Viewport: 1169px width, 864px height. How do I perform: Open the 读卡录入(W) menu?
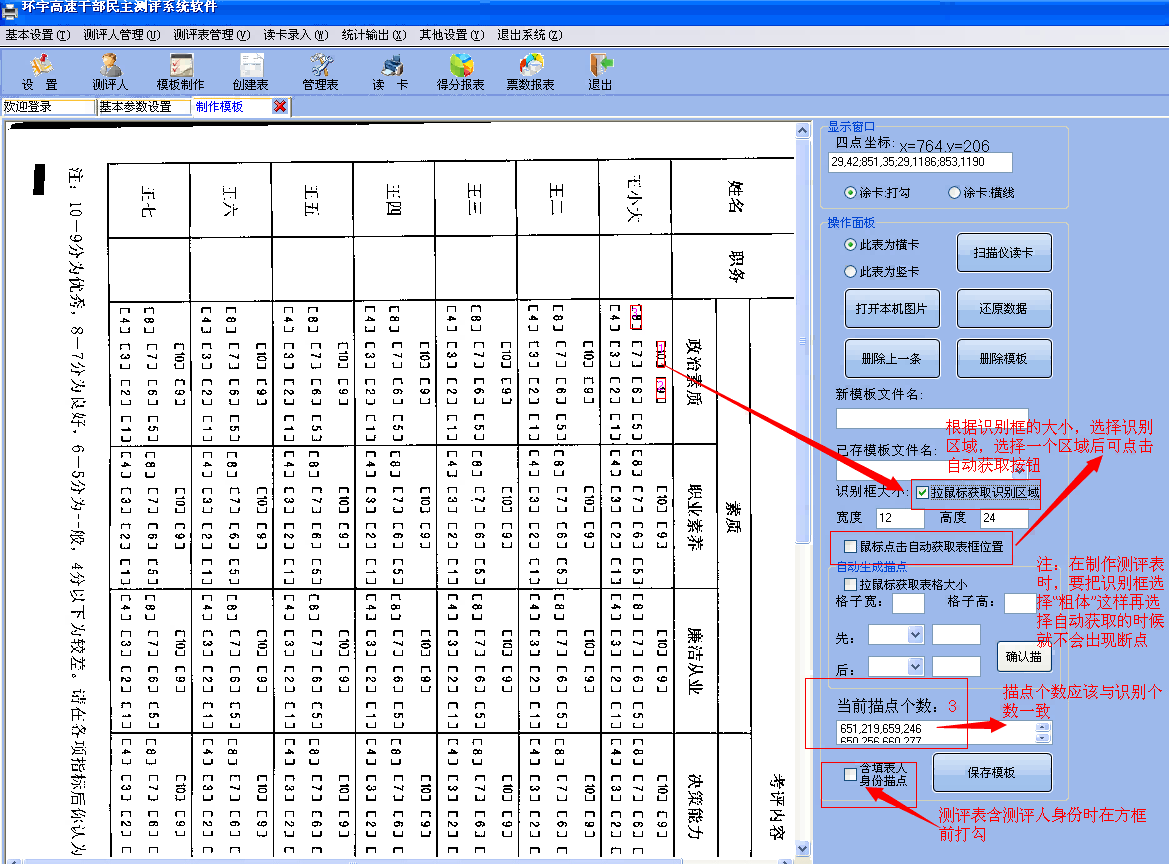point(296,35)
